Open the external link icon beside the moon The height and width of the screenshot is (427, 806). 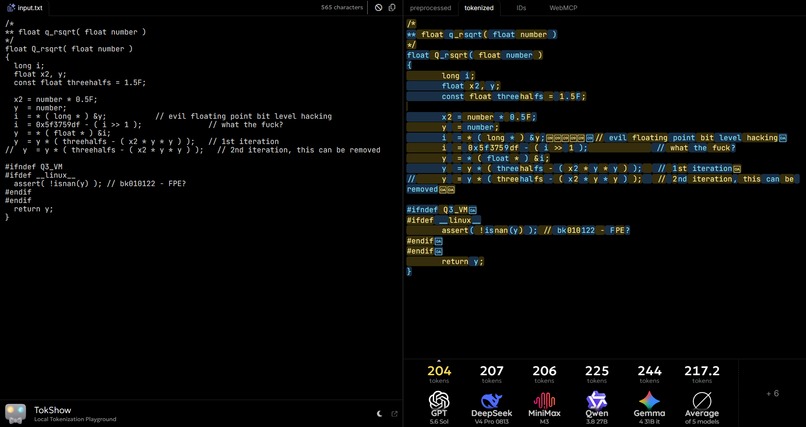click(x=394, y=414)
